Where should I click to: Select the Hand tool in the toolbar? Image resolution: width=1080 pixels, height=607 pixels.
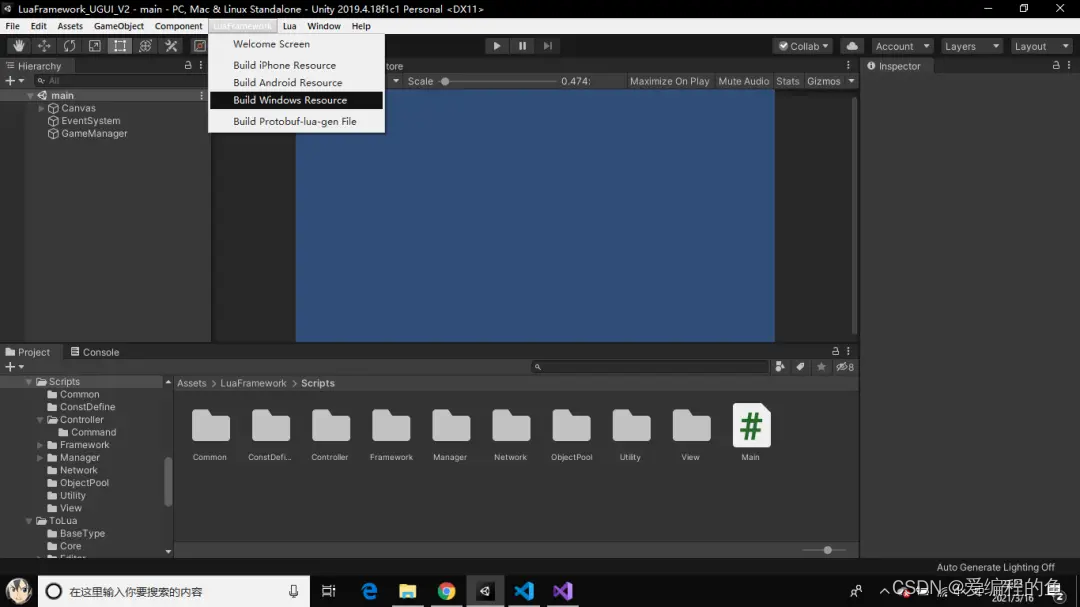click(x=17, y=45)
